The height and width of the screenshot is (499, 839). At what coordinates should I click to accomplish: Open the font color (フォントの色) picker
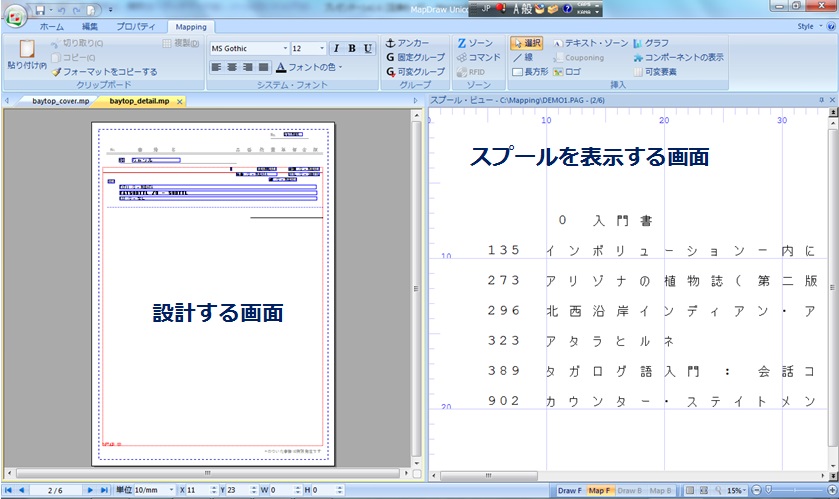(x=309, y=67)
